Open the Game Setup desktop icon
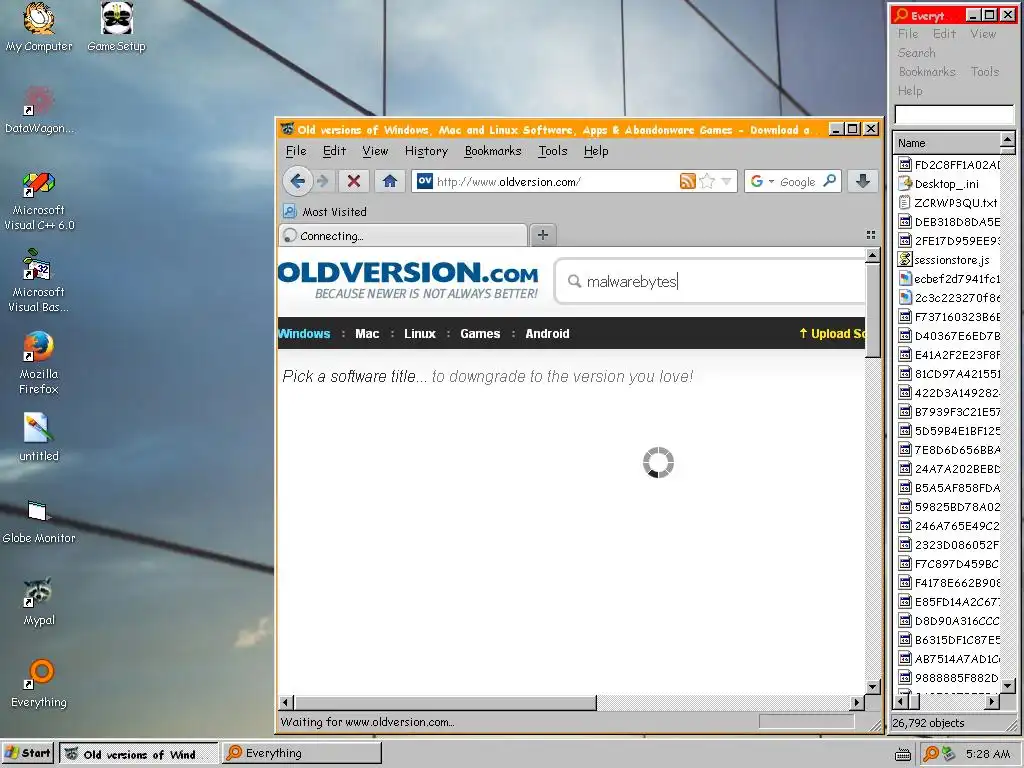Image resolution: width=1024 pixels, height=768 pixels. [x=116, y=27]
